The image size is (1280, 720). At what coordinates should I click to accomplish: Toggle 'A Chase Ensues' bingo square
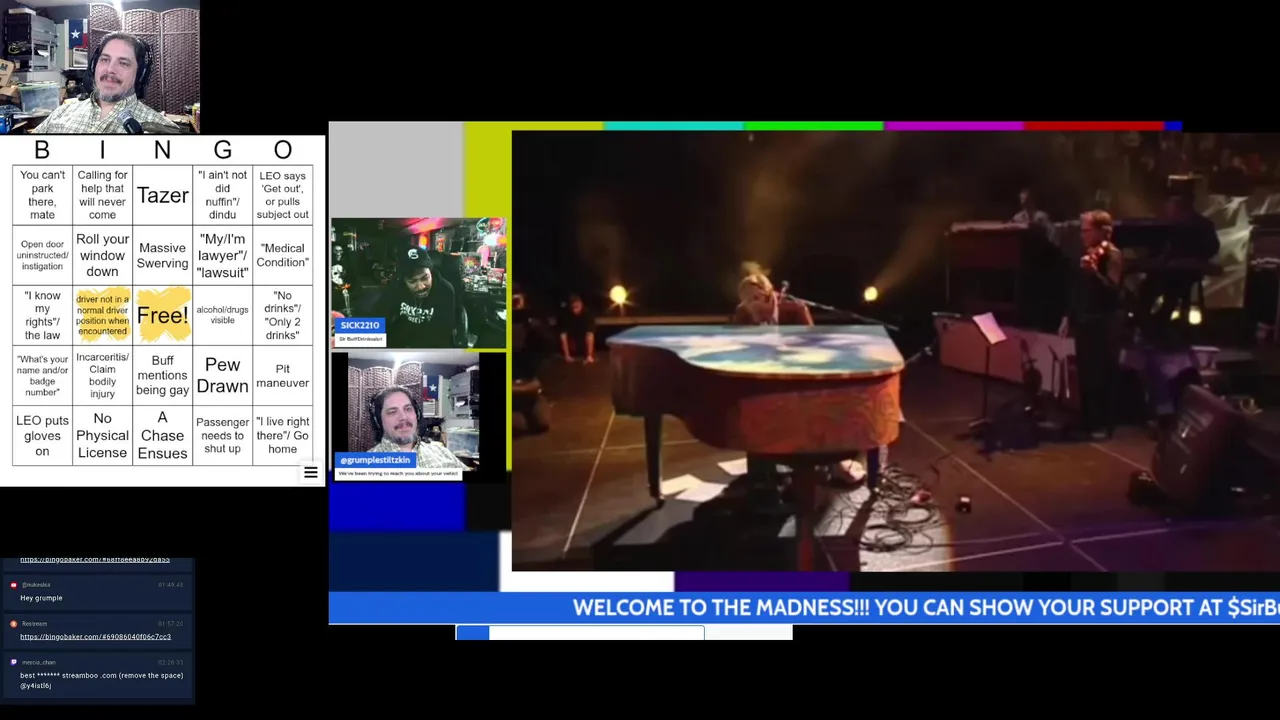click(162, 435)
